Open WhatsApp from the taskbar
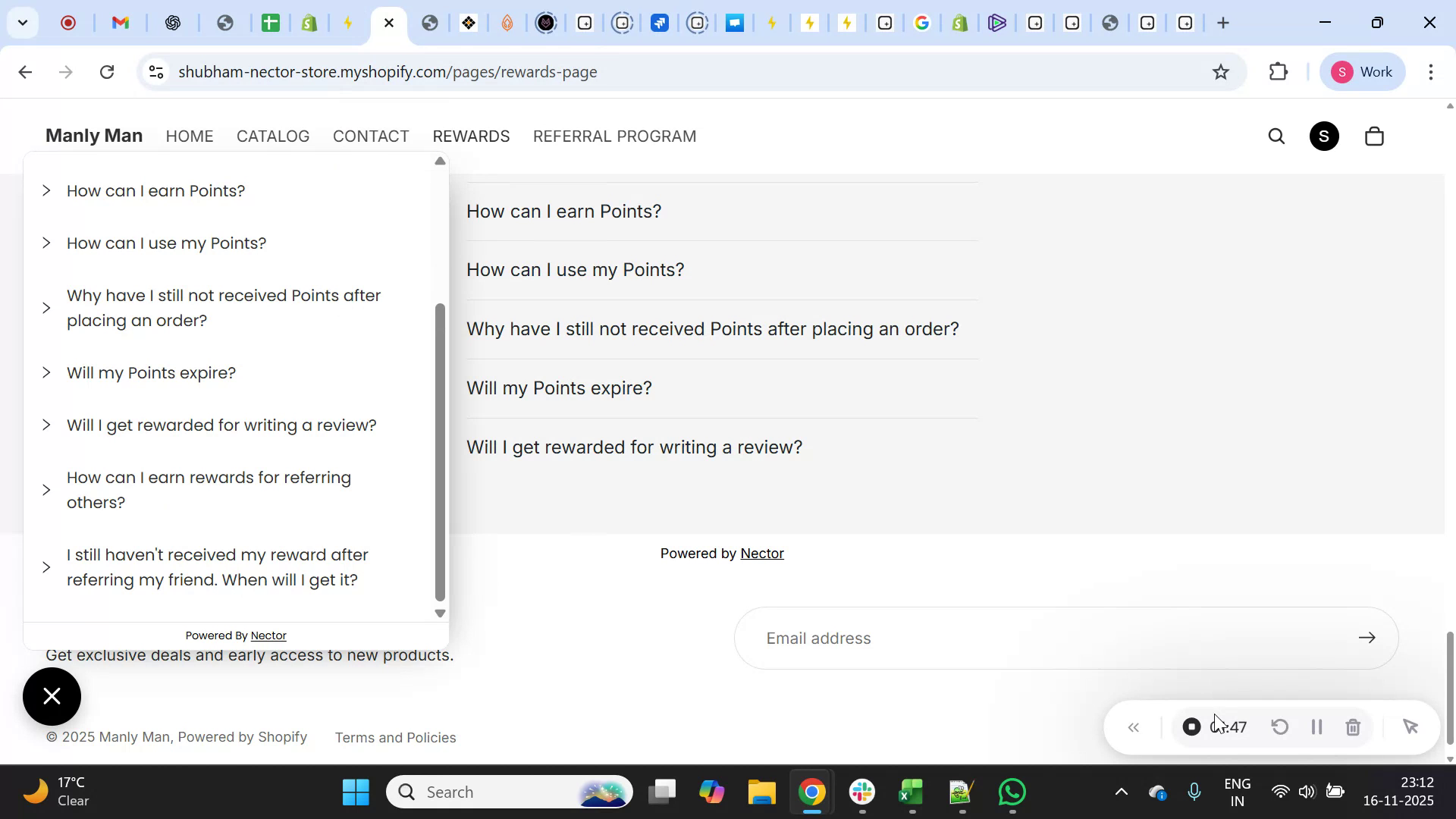Viewport: 1456px width, 819px height. tap(1012, 791)
